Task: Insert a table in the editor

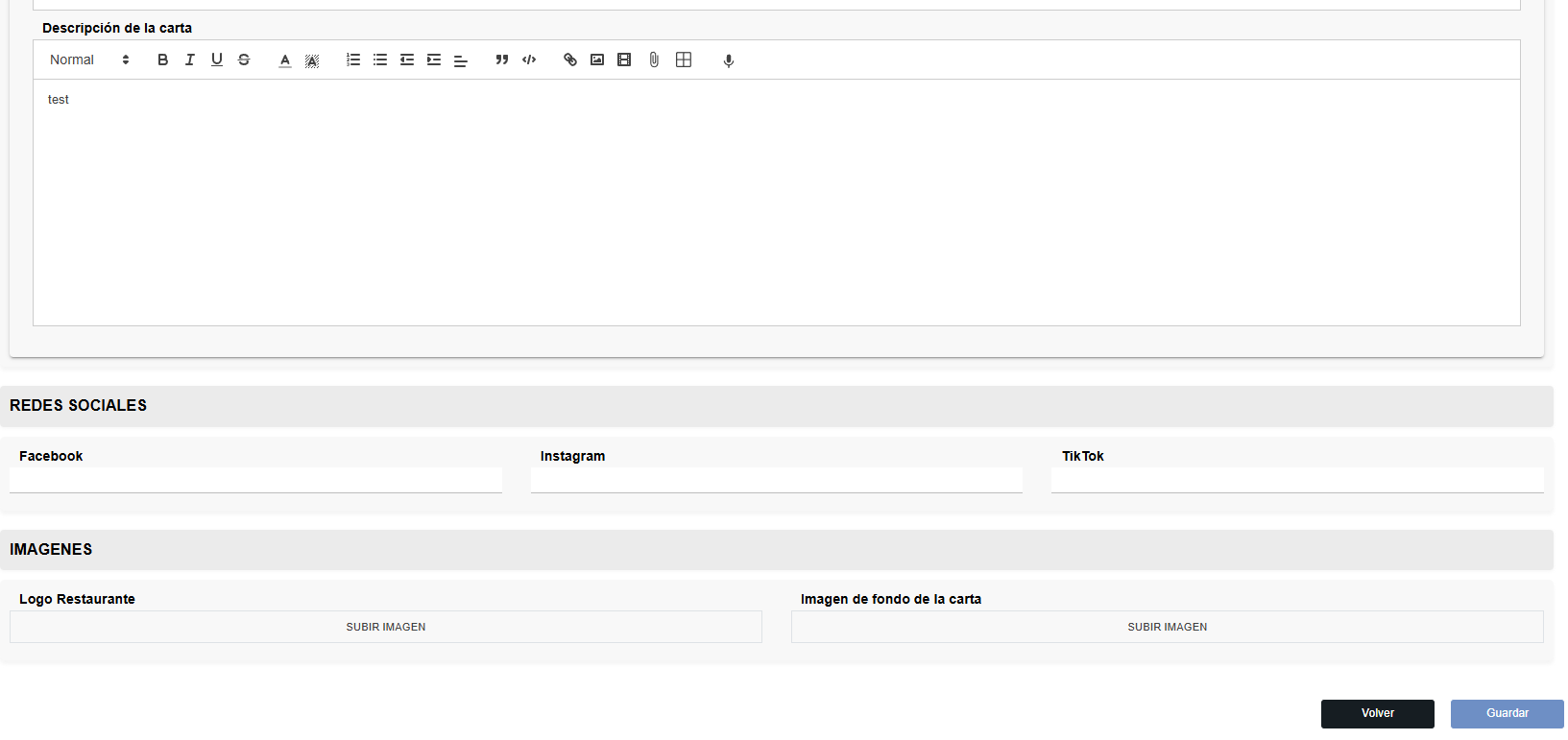Action: [684, 60]
